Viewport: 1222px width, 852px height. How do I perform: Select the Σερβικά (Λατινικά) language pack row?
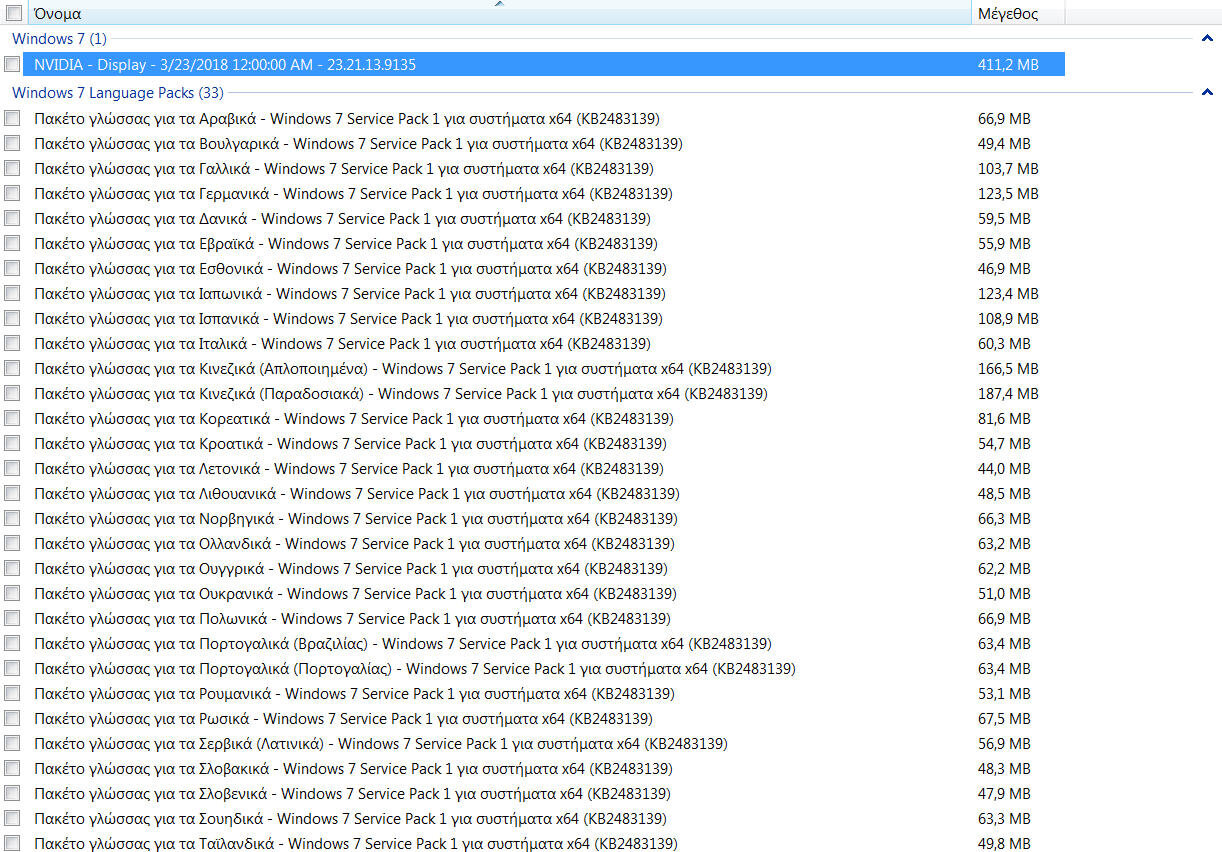pos(544,743)
